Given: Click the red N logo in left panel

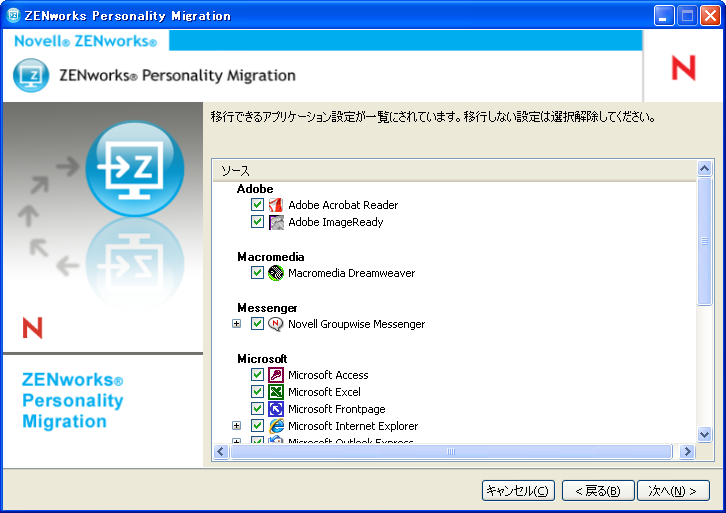Looking at the screenshot, I should coord(32,328).
